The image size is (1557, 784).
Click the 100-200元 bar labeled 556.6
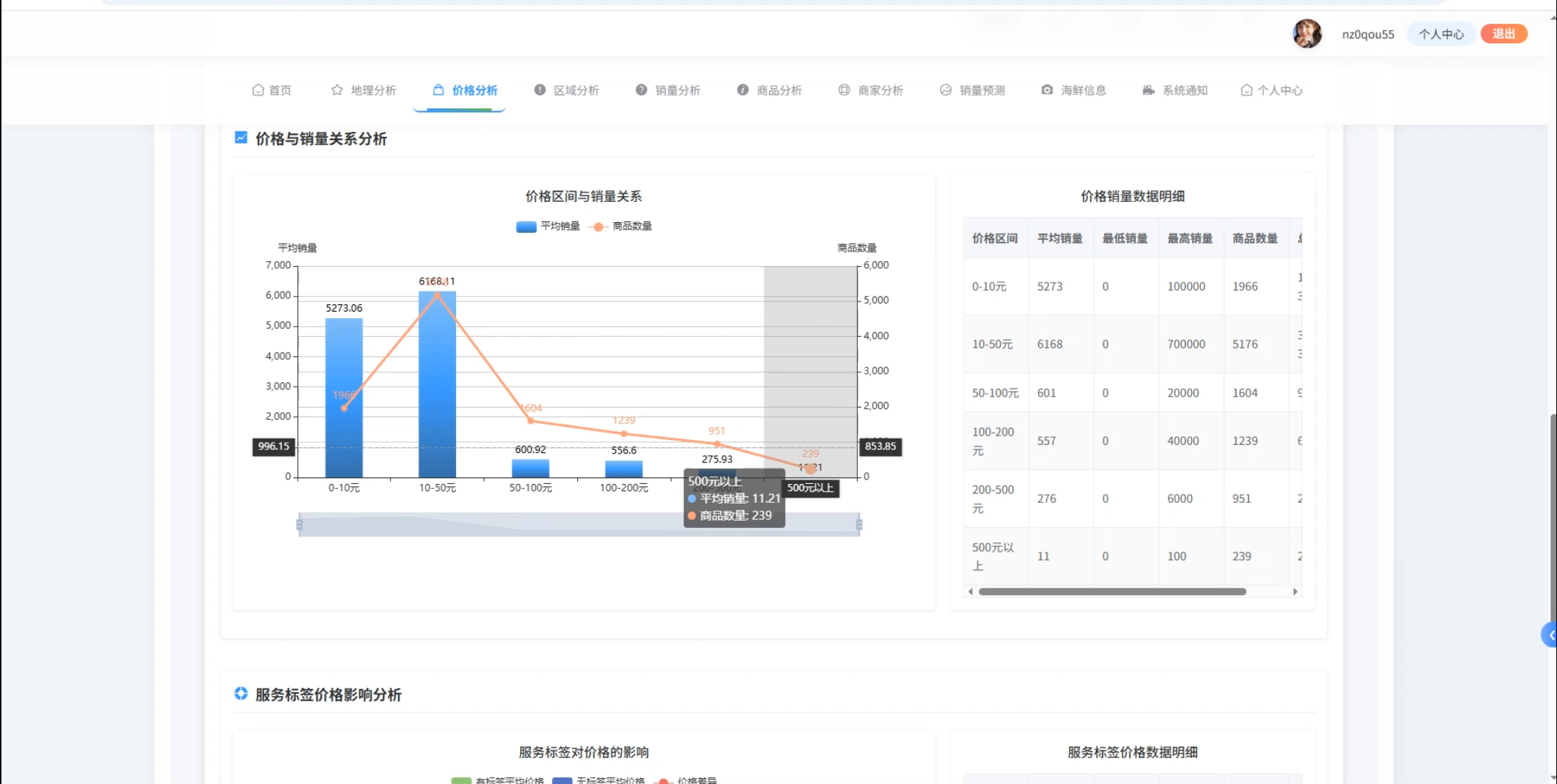point(624,469)
